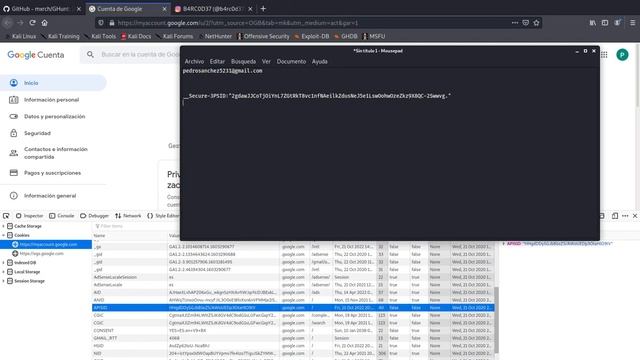The image size is (640, 360).
Task: Open Inicio in Google account sidebar
Action: 53,83
